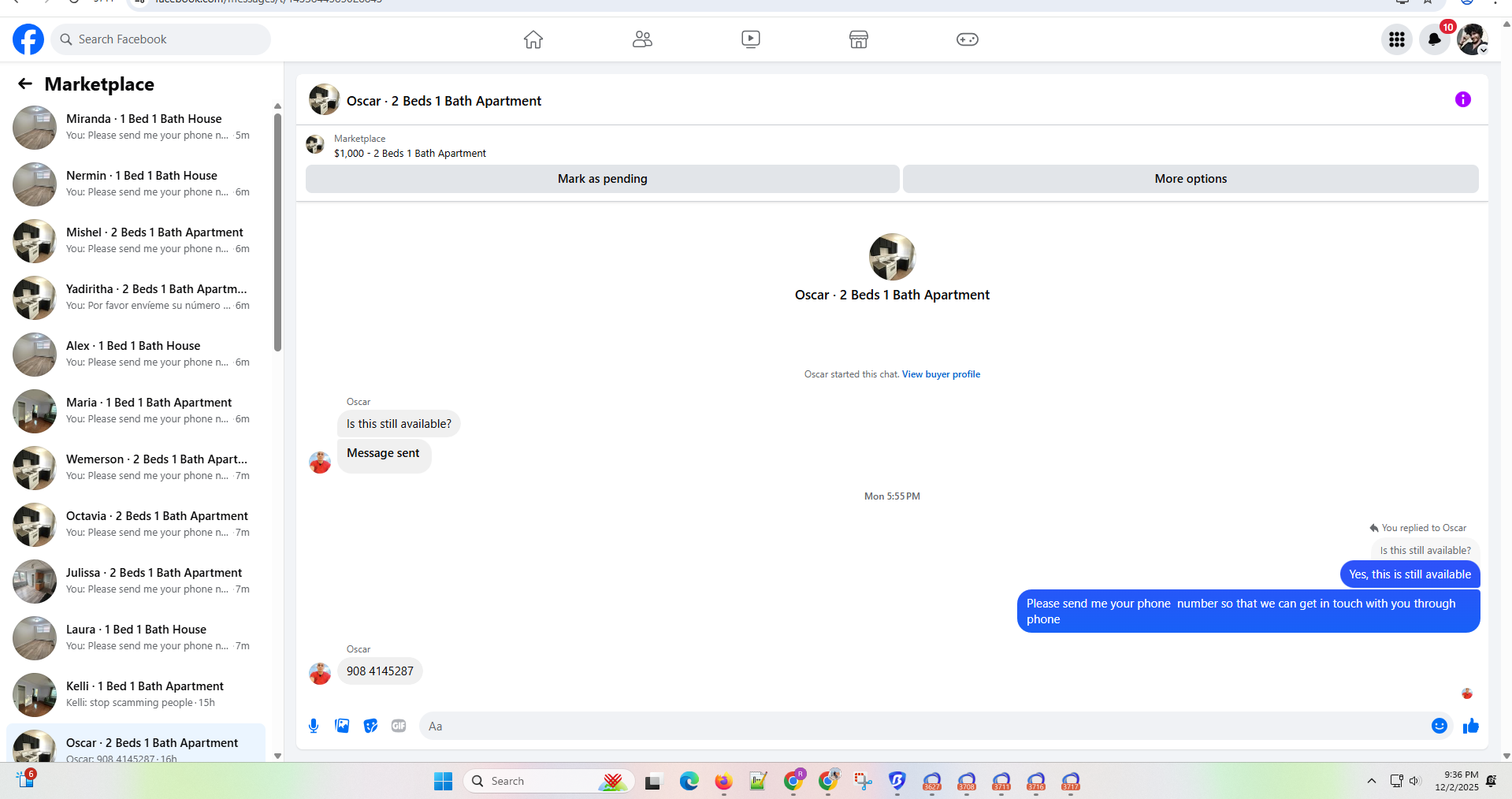Viewport: 1512px width, 799px height.
Task: Open the Gaming tab icon
Action: [x=968, y=39]
